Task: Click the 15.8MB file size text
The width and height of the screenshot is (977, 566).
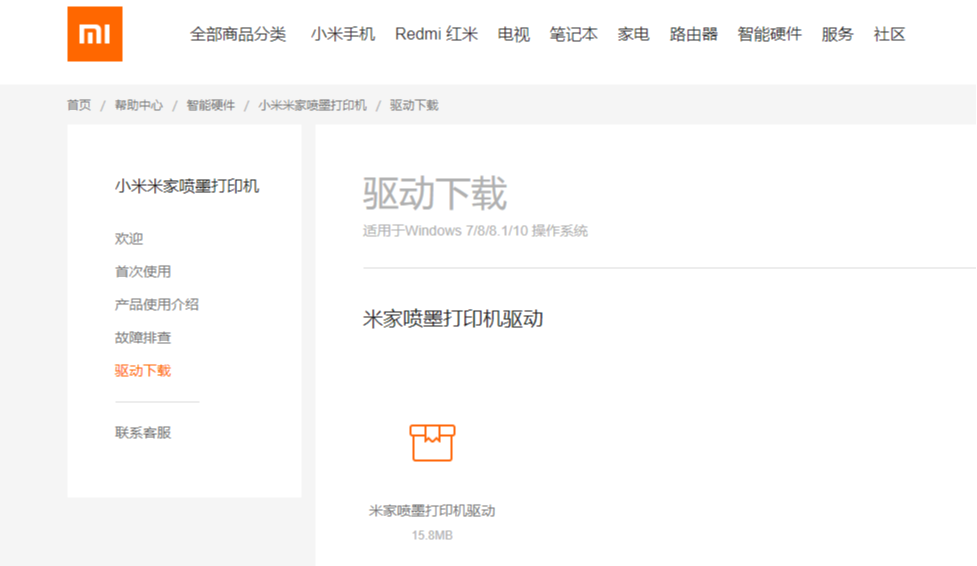Action: tap(432, 535)
